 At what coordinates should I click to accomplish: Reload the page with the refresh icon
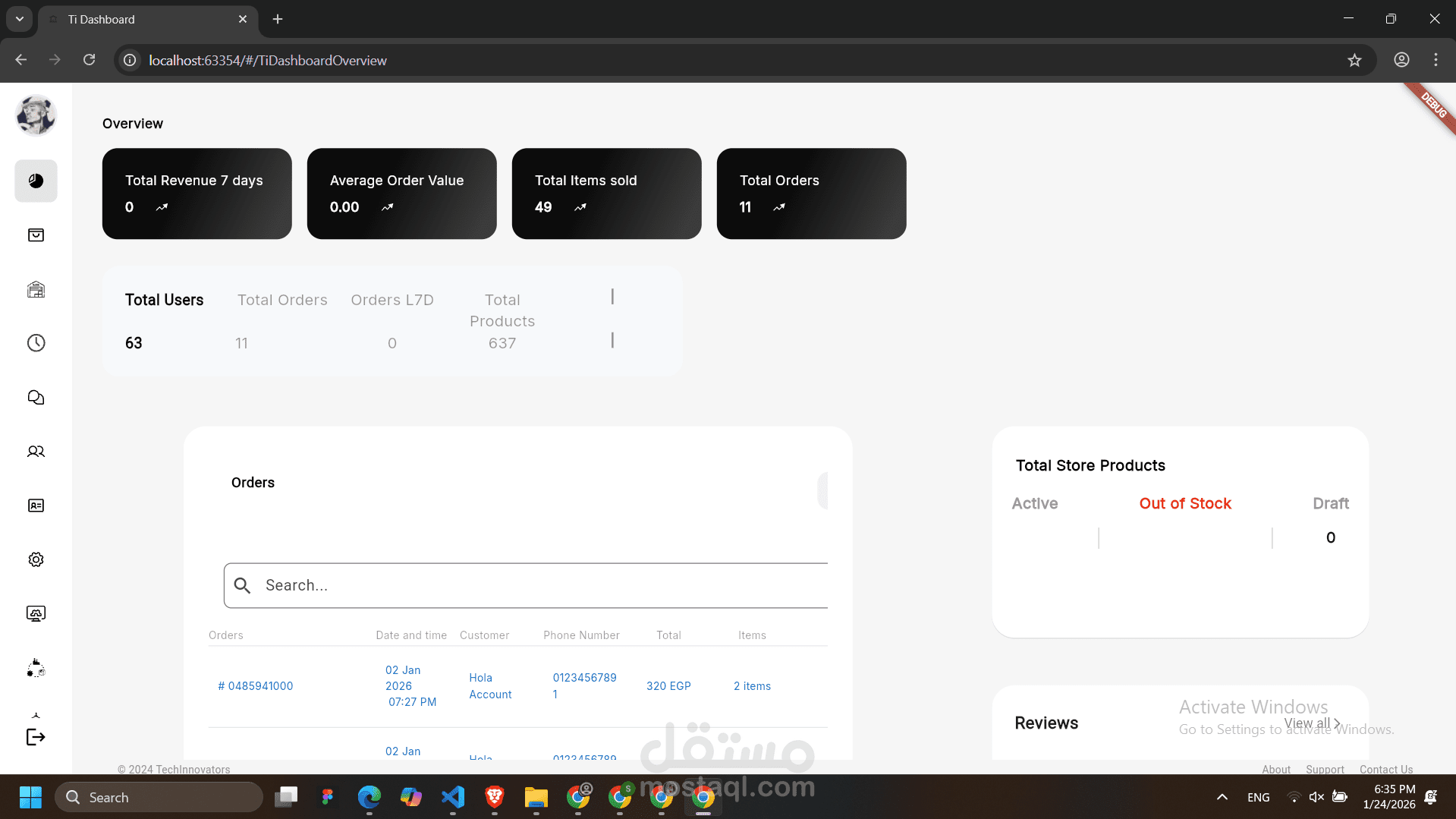pos(89,60)
